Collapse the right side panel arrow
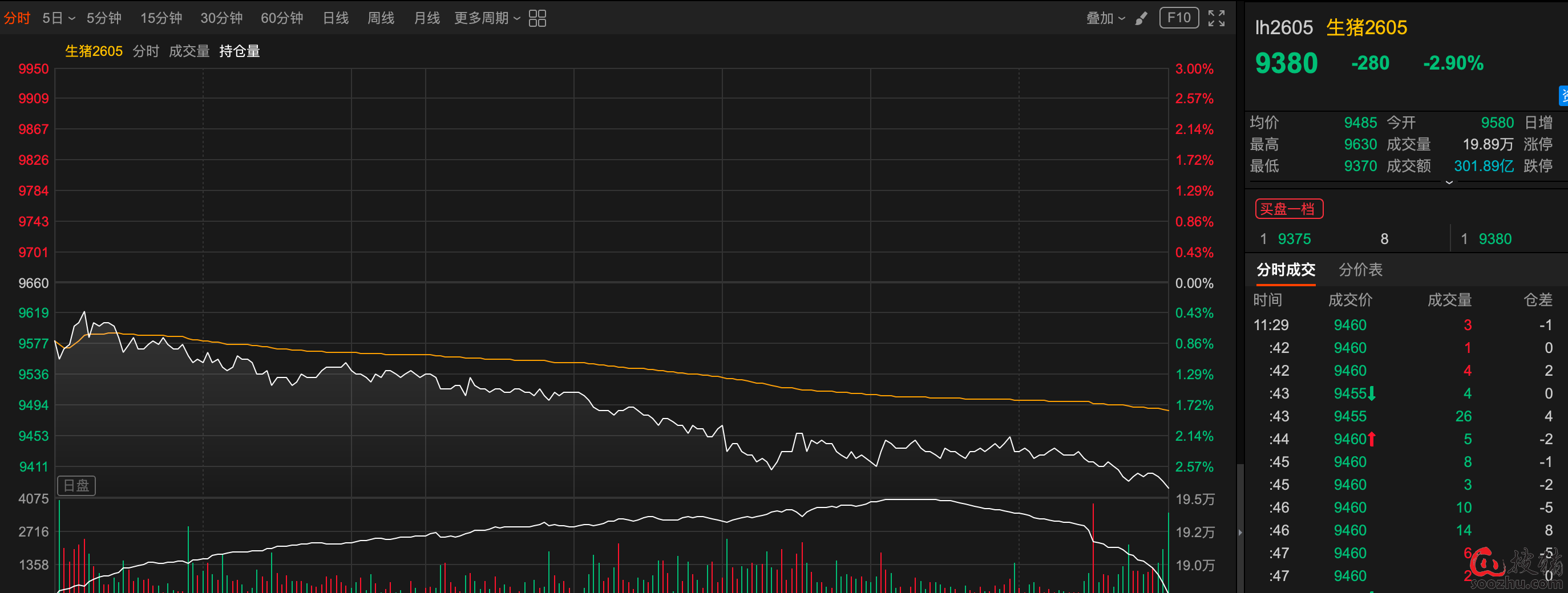Image resolution: width=1568 pixels, height=593 pixels. 1240,533
